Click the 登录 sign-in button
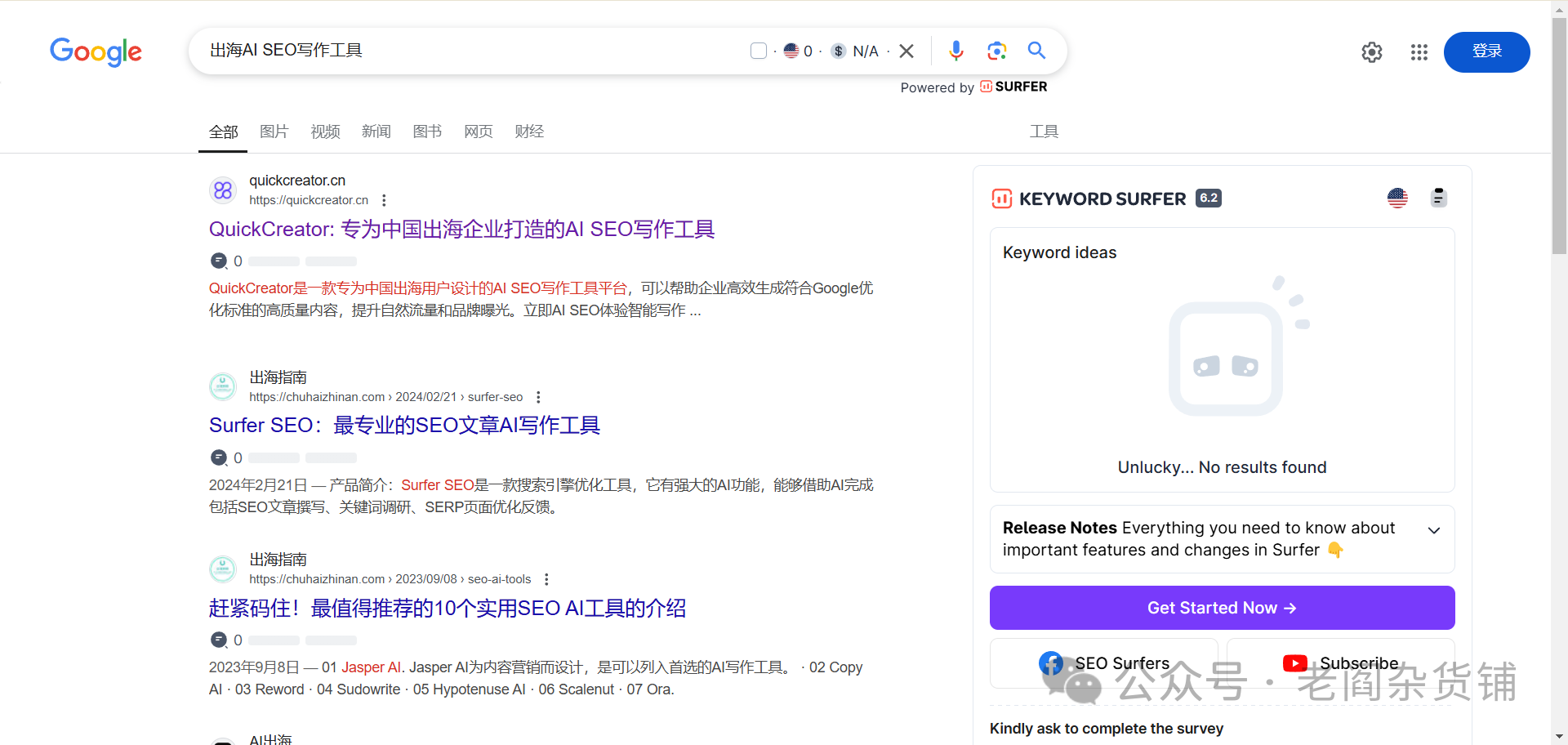This screenshot has height=745, width=1568. [x=1486, y=51]
